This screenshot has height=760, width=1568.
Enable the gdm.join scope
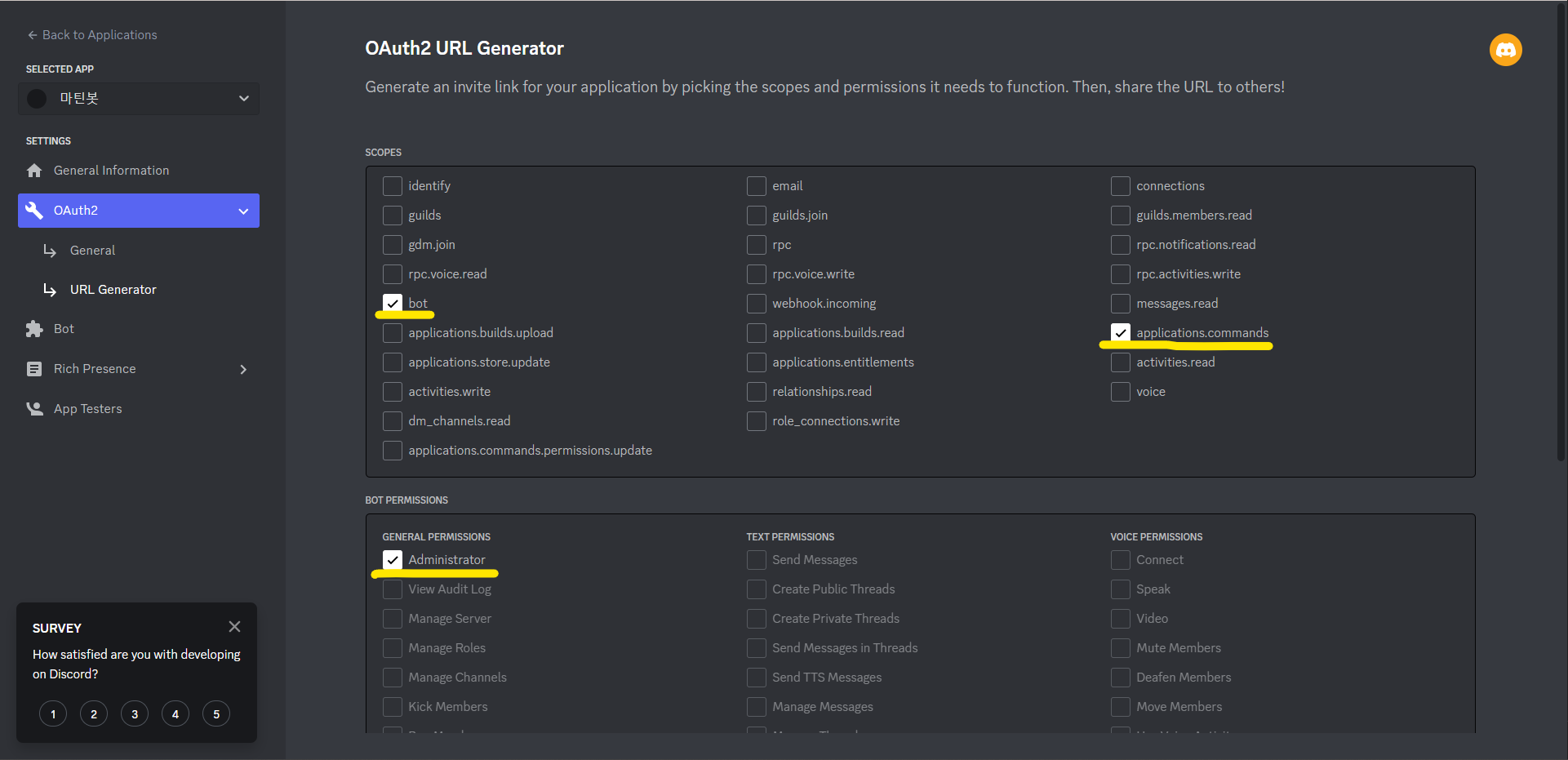pos(393,245)
